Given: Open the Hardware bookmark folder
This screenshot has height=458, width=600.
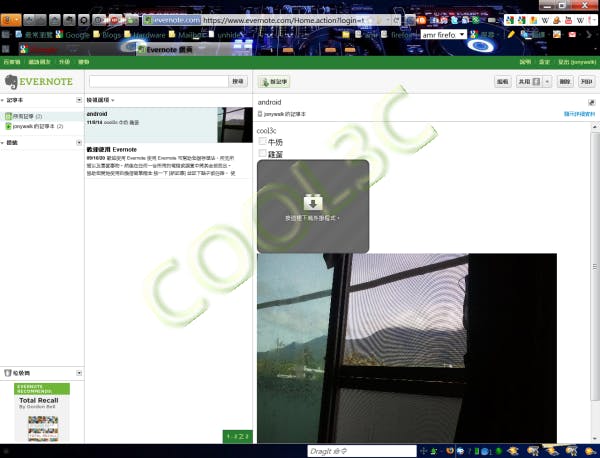Looking at the screenshot, I should coord(145,35).
